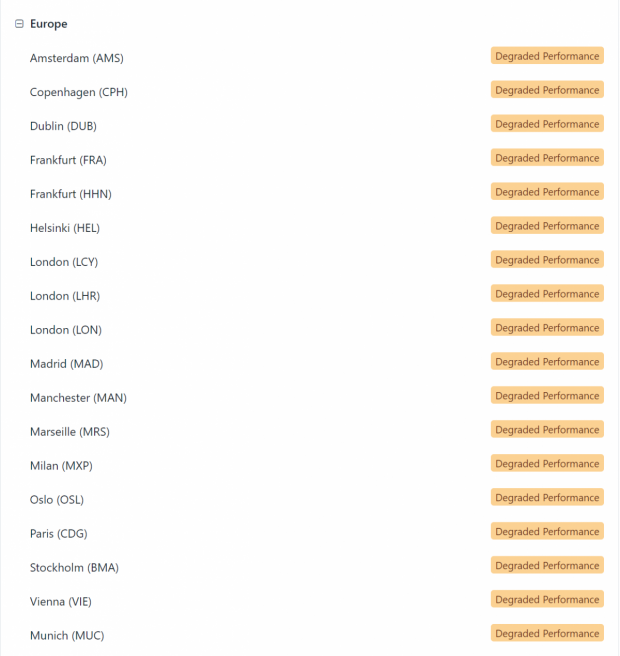This screenshot has height=656, width=620.
Task: Click Degraded Performance badge for London (LON)
Action: 547,328
